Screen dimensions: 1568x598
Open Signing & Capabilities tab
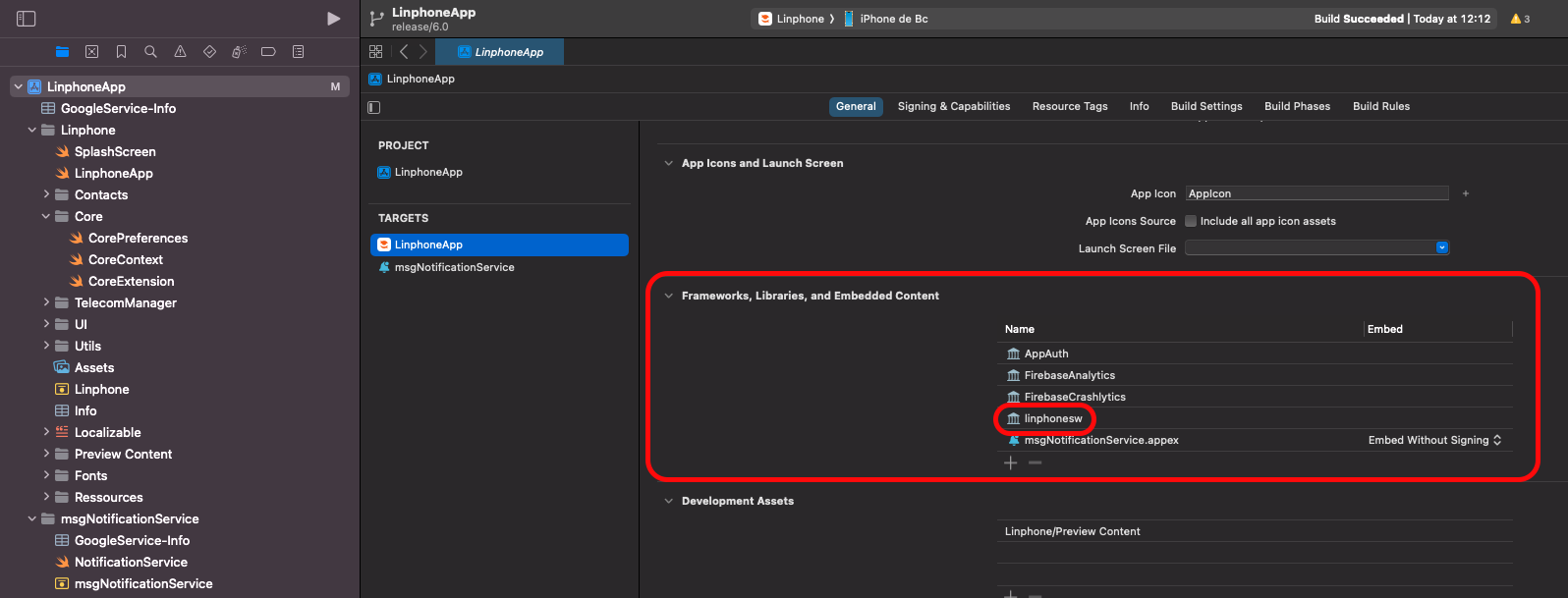pos(953,106)
